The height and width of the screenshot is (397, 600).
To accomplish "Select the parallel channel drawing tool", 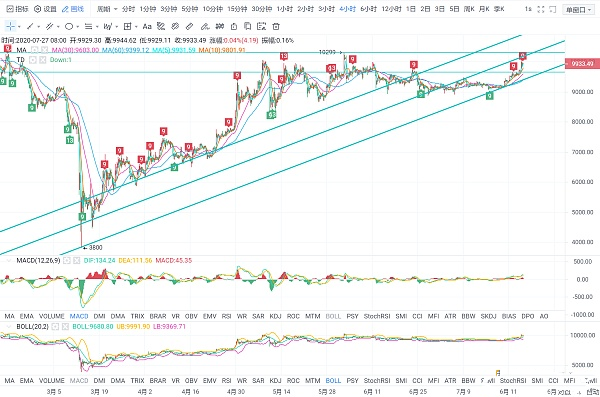I will click(49, 26).
